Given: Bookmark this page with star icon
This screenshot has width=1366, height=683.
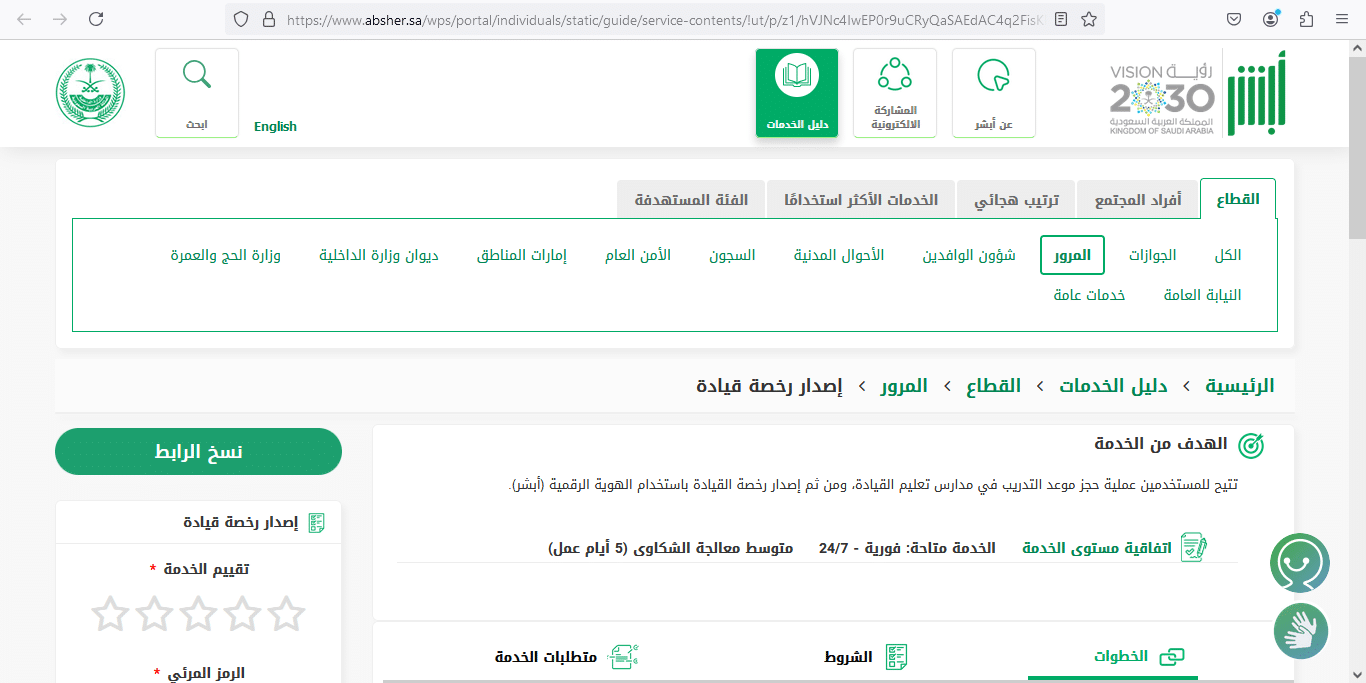Looking at the screenshot, I should coord(1089,19).
